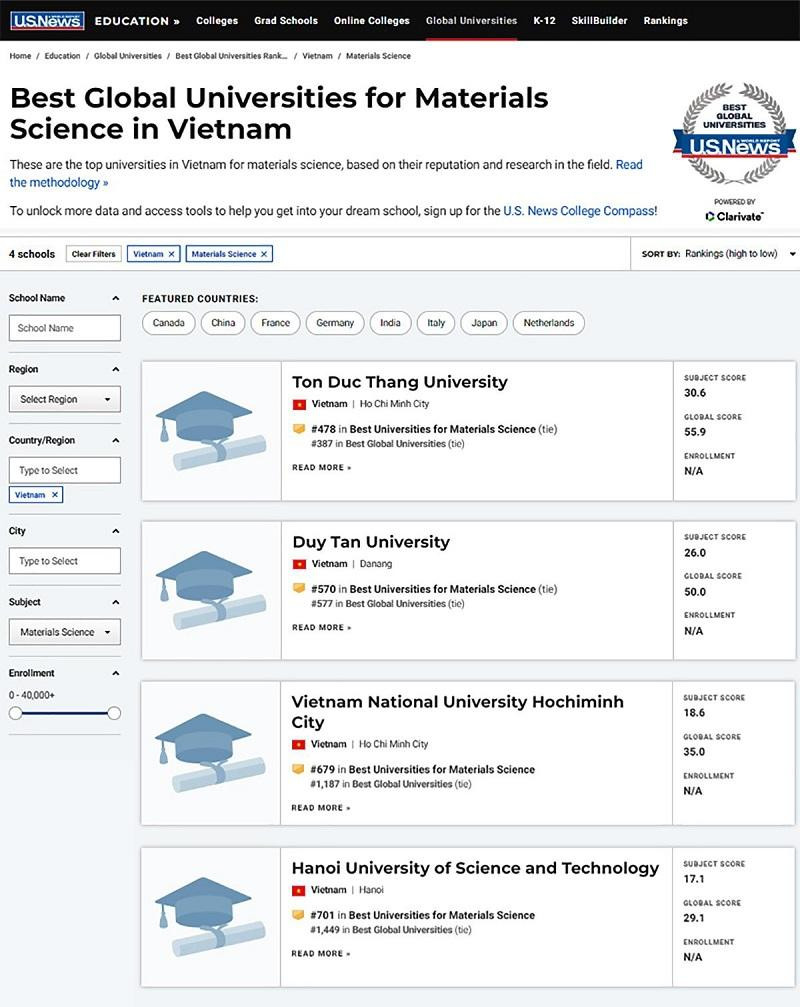Select the Japan featured country chip
Image resolution: width=800 pixels, height=1007 pixels.
coord(484,323)
